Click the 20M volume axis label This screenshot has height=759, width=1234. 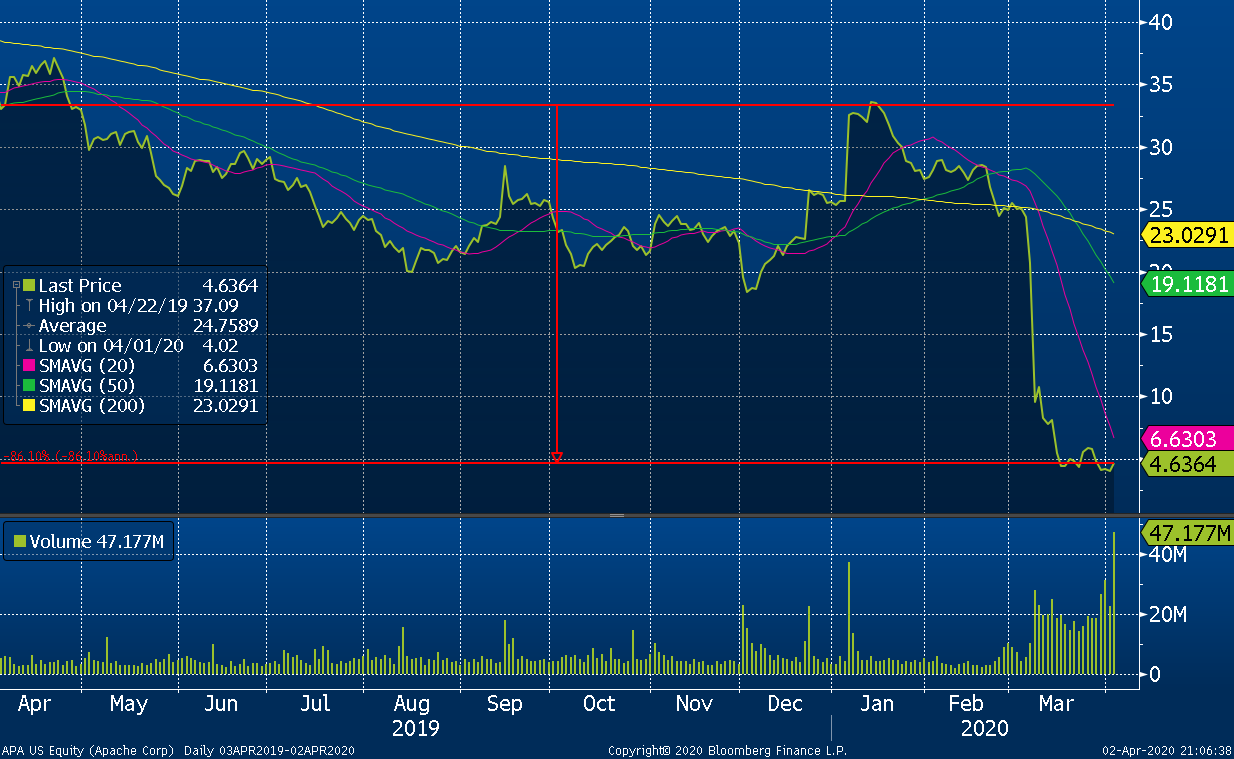1167,614
